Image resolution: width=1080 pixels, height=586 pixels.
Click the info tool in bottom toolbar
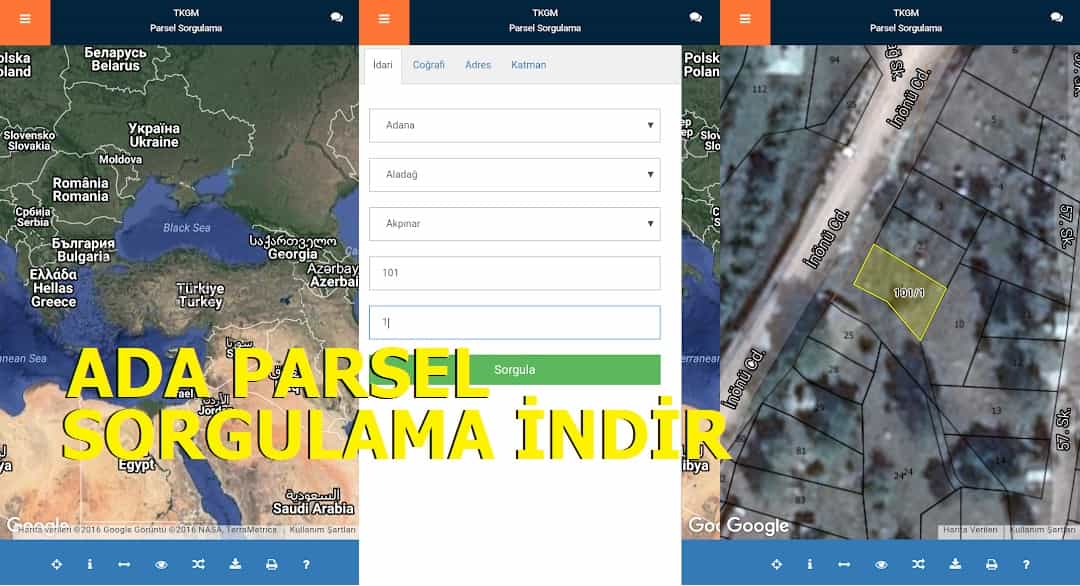(x=90, y=564)
